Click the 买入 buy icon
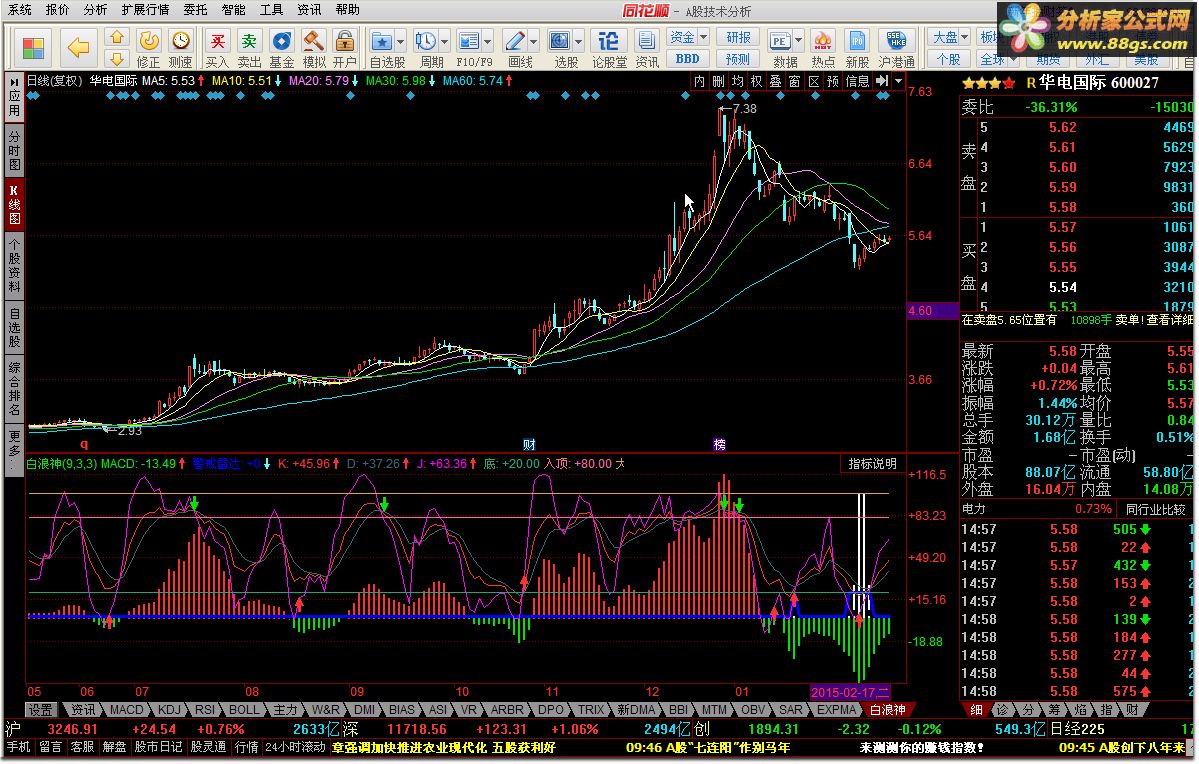The image size is (1199, 764). (217, 41)
